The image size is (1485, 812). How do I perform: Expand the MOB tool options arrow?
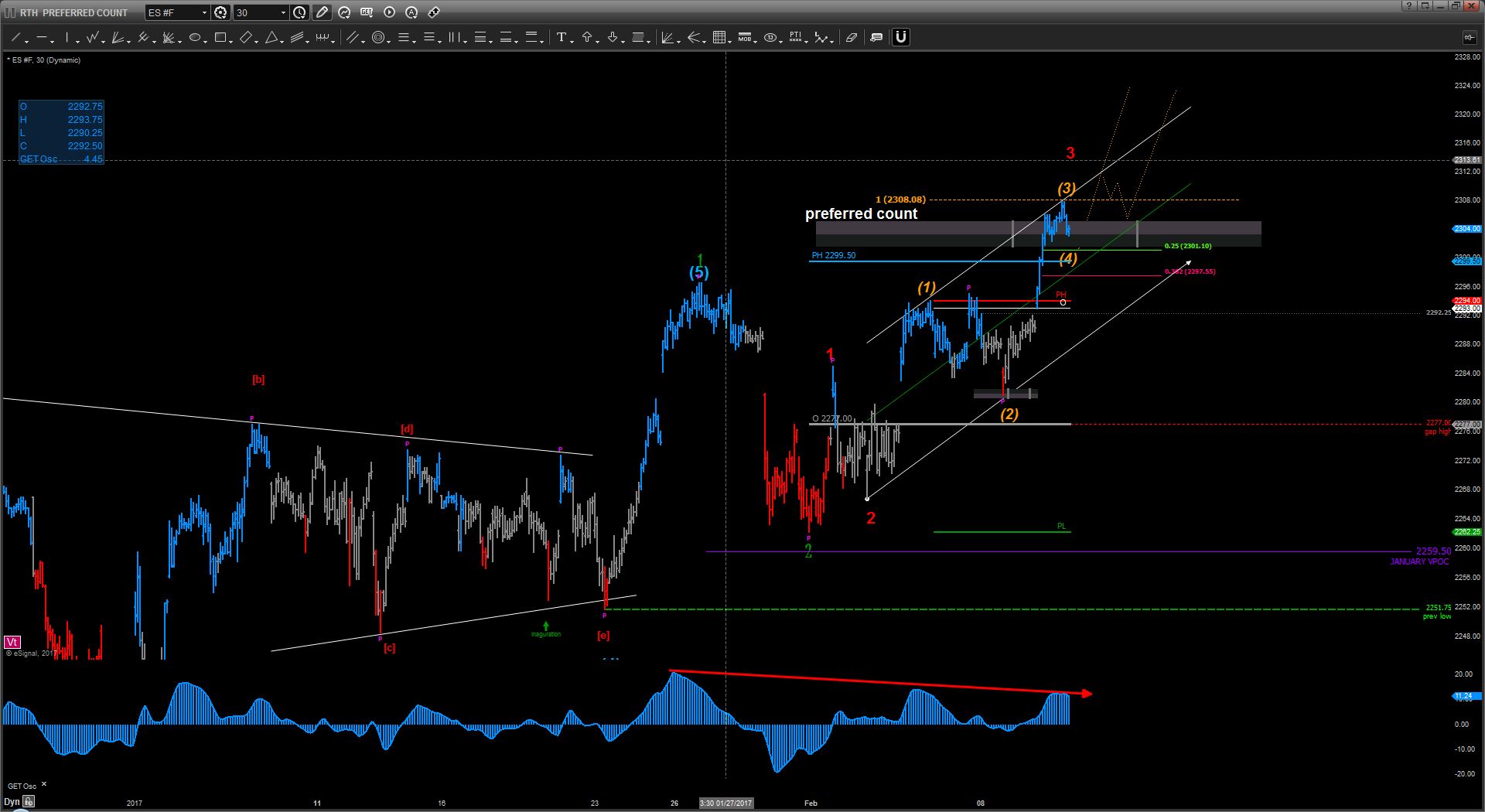click(x=756, y=40)
